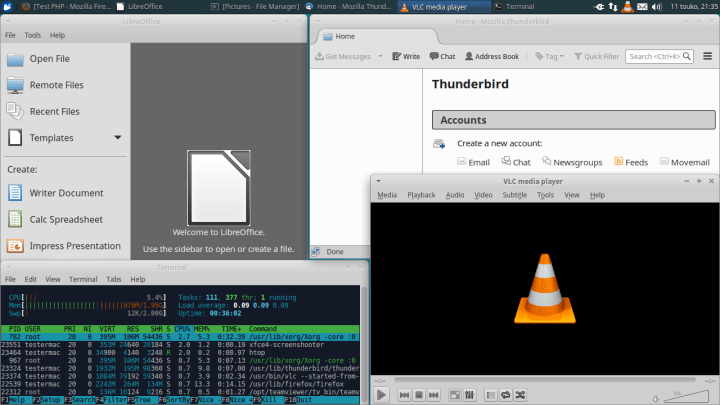Open Thunderbird hamburger application menu
Screen dimensions: 720x405
click(x=706, y=57)
